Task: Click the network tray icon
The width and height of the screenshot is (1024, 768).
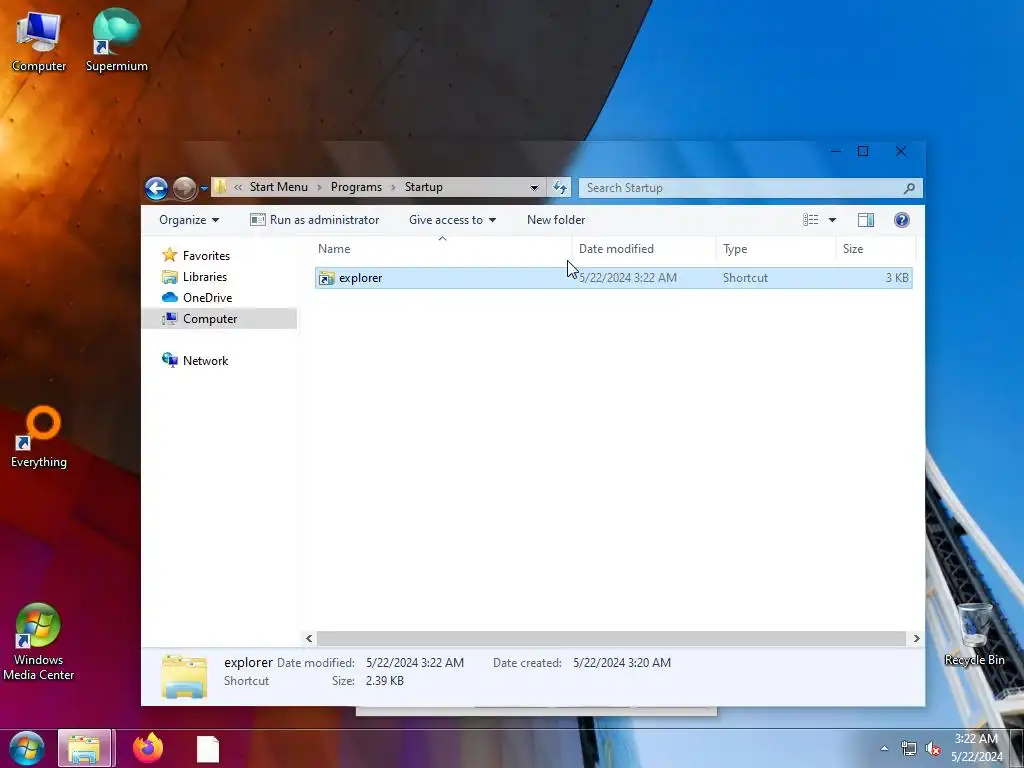Action: pyautogui.click(x=908, y=748)
